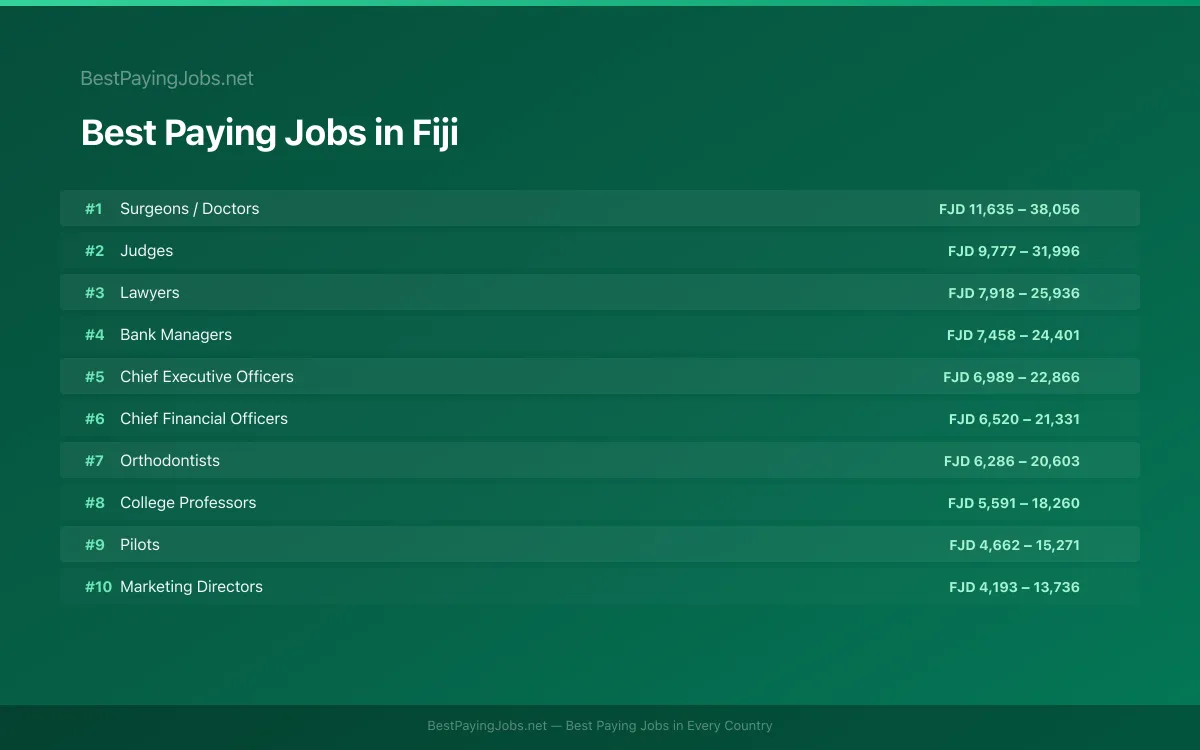1200x750 pixels.
Task: Click the 'Best Paying Jobs in Fiji' heading
Action: tap(270, 133)
